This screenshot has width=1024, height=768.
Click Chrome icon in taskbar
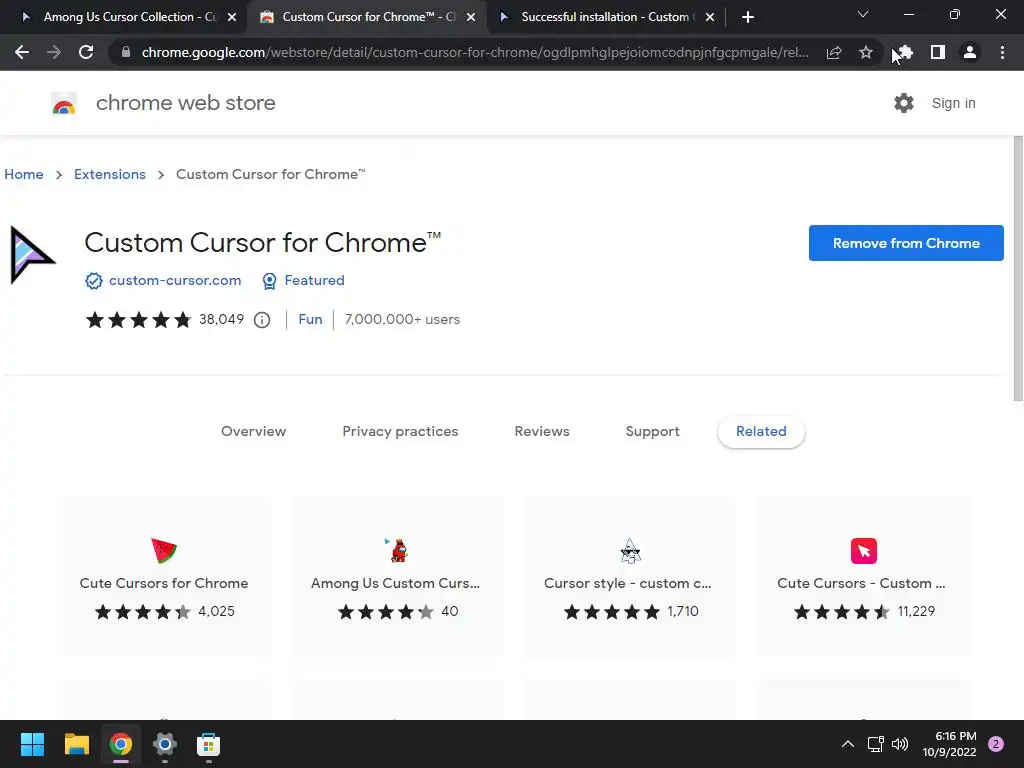[121, 744]
